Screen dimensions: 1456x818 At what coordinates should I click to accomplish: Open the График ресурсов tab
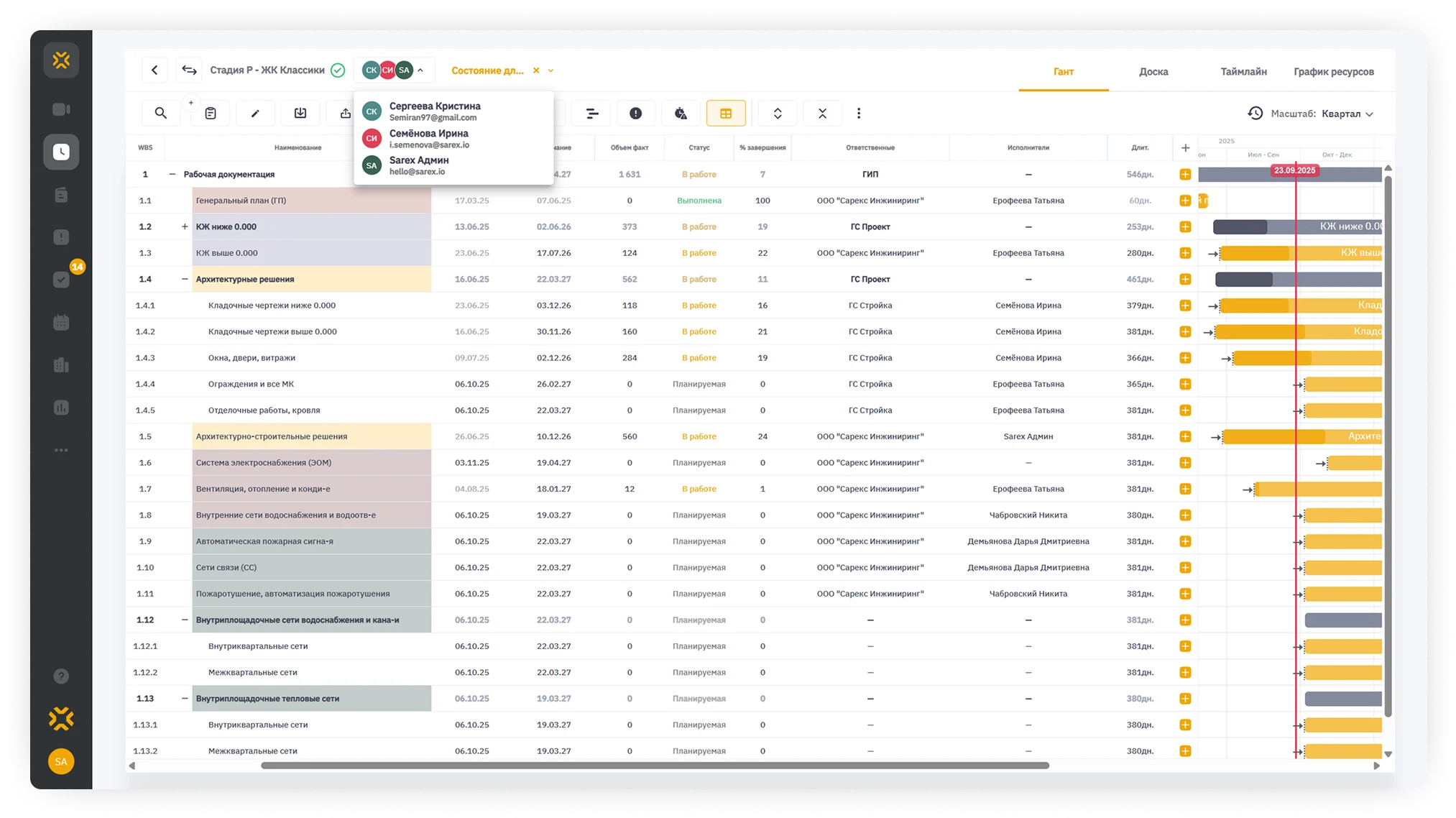coord(1333,71)
